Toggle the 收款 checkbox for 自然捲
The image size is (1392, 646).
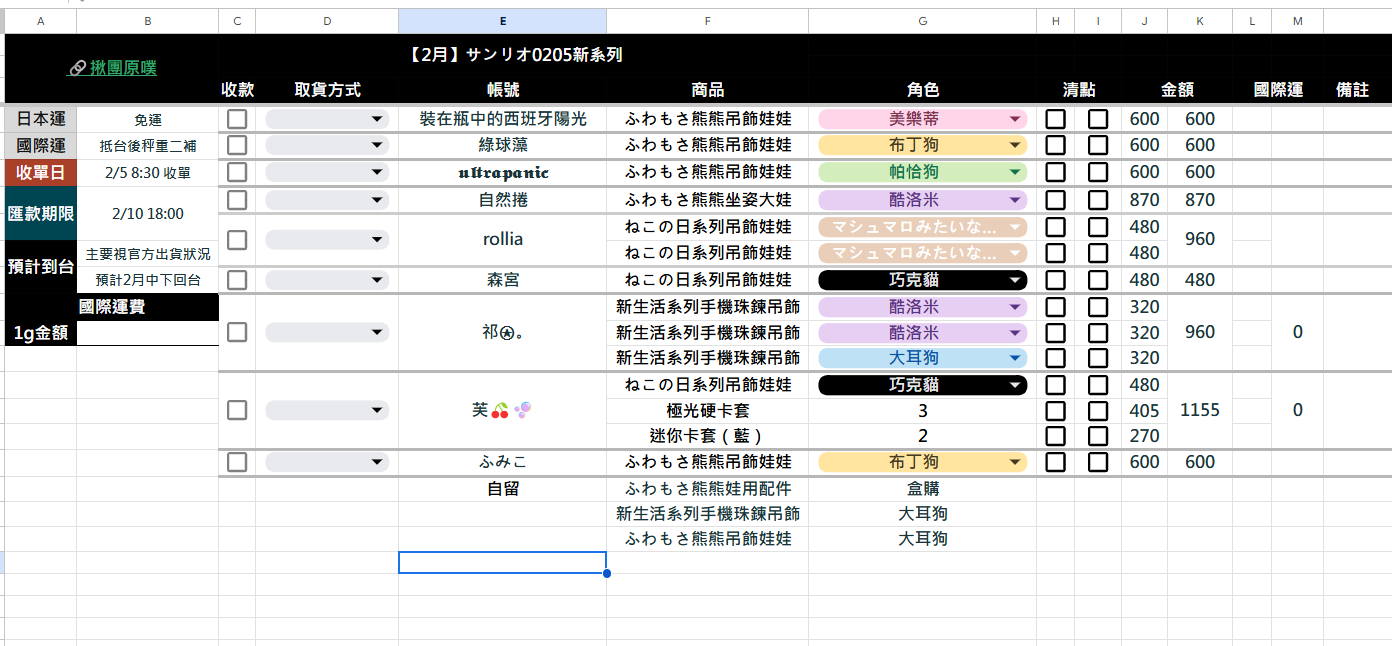(x=237, y=200)
